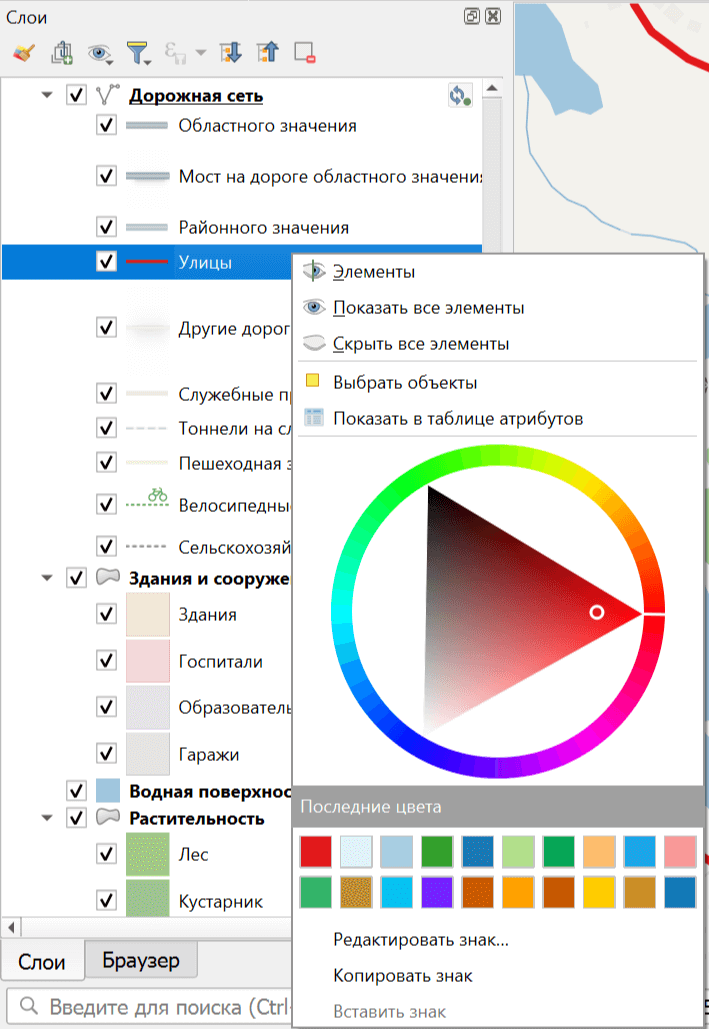Toggle the Водная поверхность layer checkbox
709x1029 pixels.
click(x=76, y=791)
